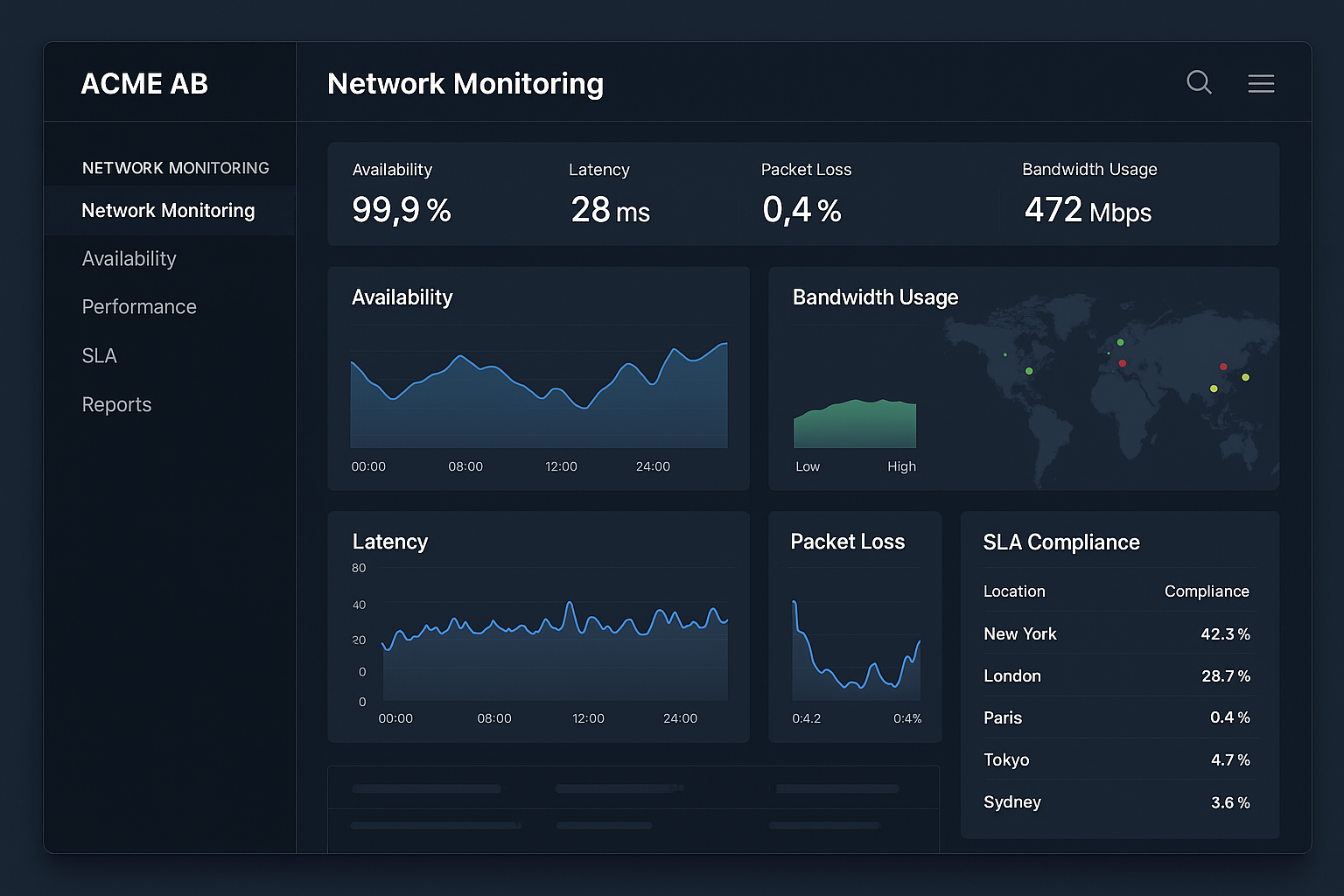Screen dimensions: 1344x896
Task: Open the search function
Action: 1199,83
